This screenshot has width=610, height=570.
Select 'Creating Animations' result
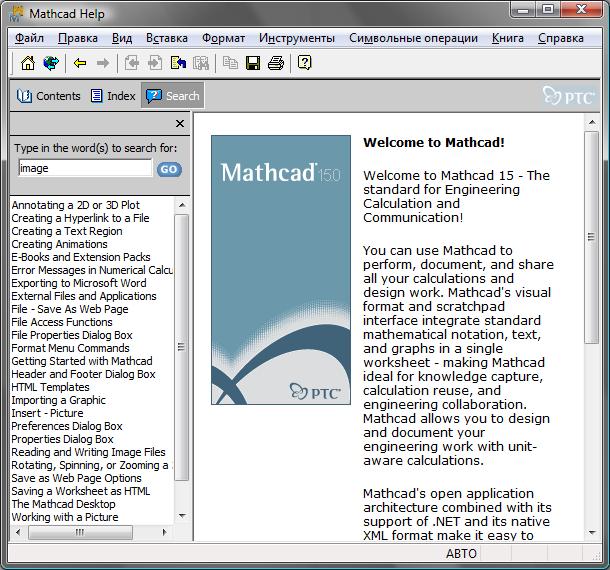[59, 244]
